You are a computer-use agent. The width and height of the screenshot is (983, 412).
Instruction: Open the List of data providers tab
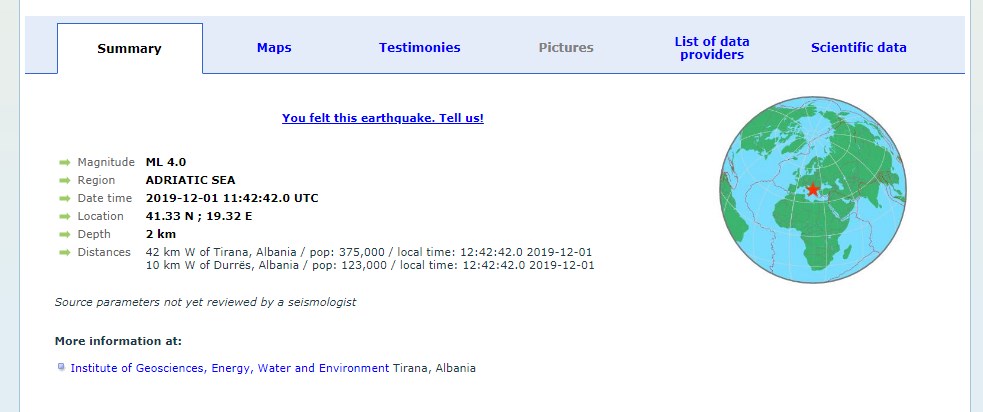click(x=712, y=48)
